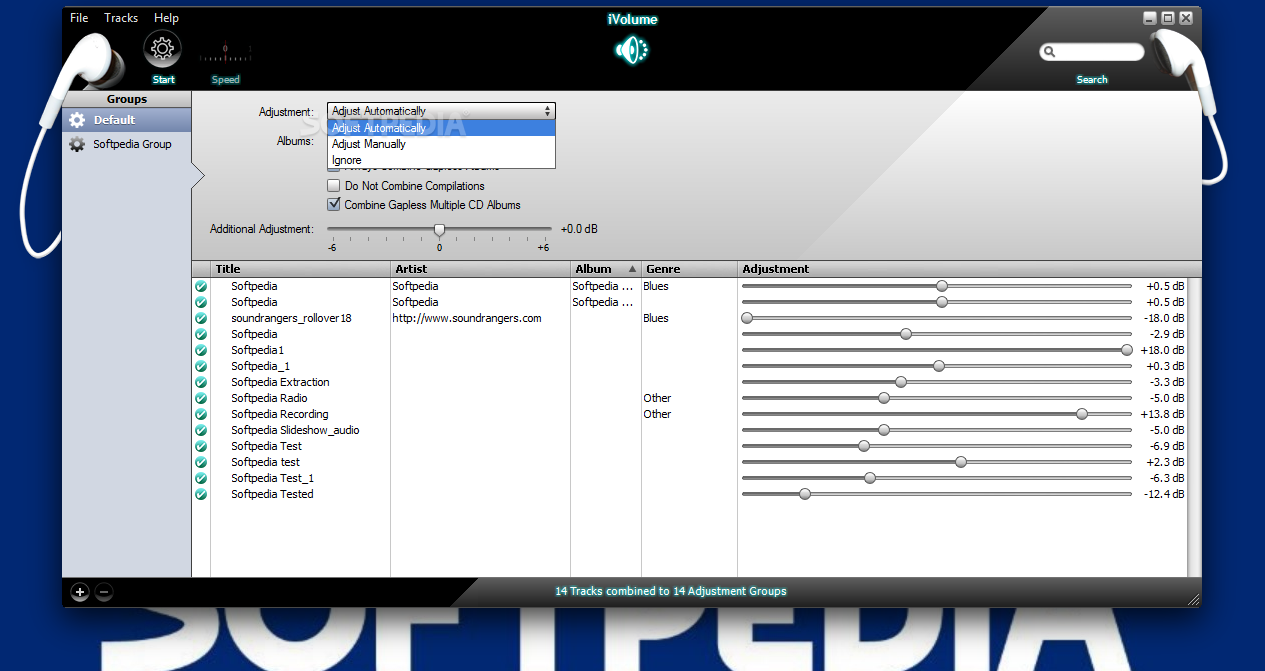Open the Adjustment combo box
The width and height of the screenshot is (1265, 671).
(x=441, y=111)
